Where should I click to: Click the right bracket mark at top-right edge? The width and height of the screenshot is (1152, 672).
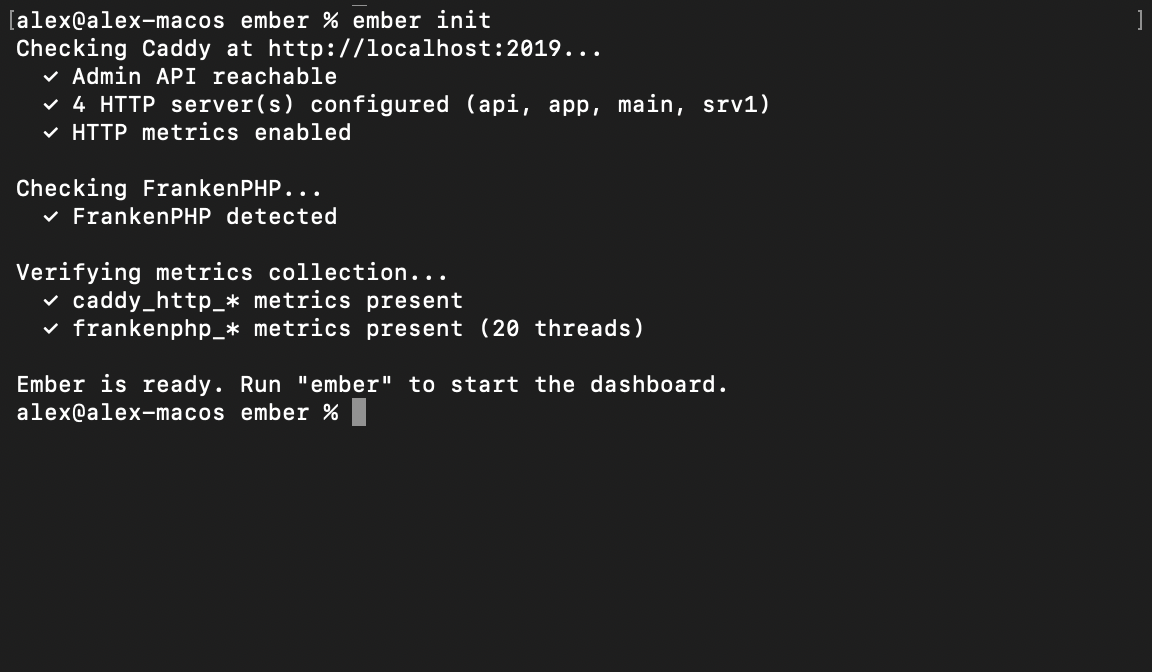(1140, 20)
